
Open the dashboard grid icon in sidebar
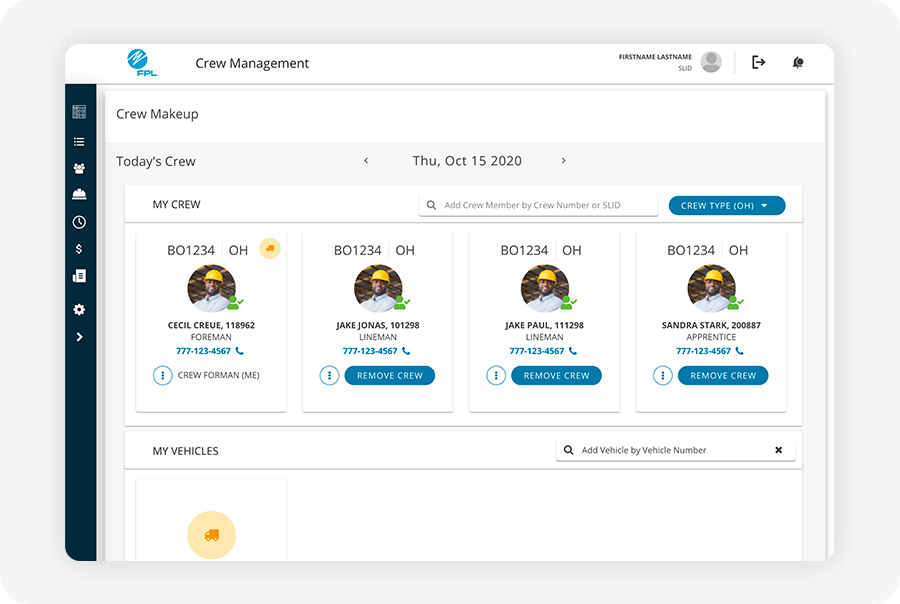click(x=79, y=112)
